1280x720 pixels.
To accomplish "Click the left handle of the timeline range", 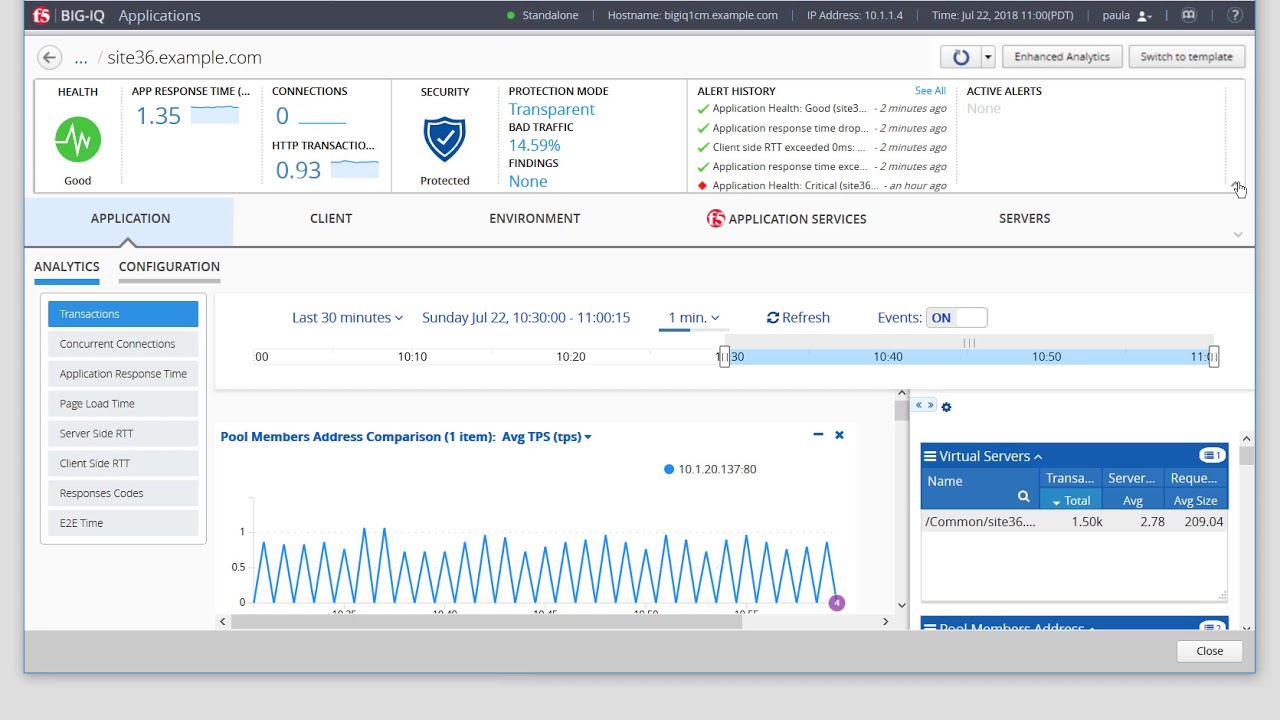I will pos(724,357).
